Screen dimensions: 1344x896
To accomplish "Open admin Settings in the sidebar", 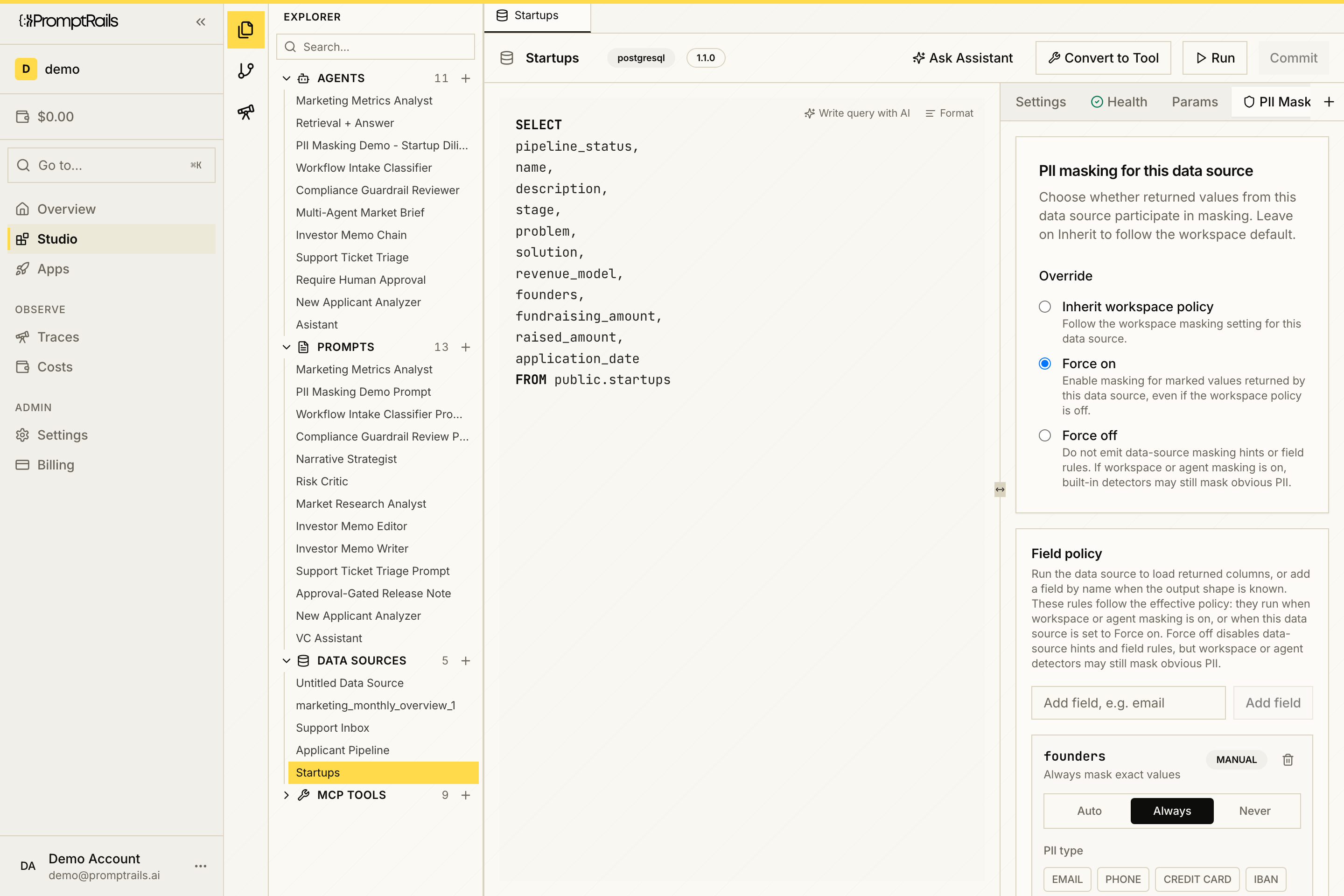I will [x=112, y=435].
